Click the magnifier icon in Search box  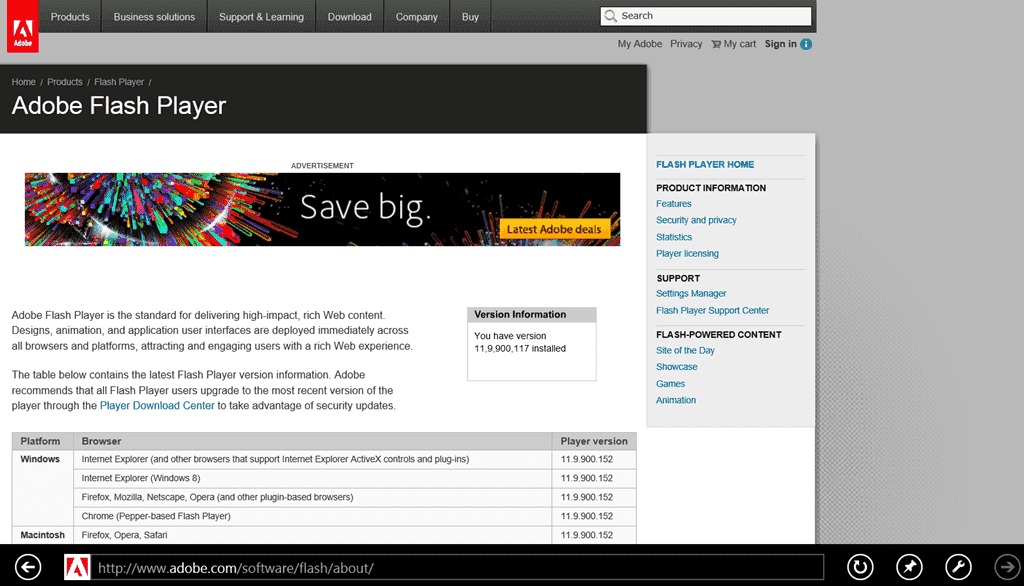(x=611, y=16)
